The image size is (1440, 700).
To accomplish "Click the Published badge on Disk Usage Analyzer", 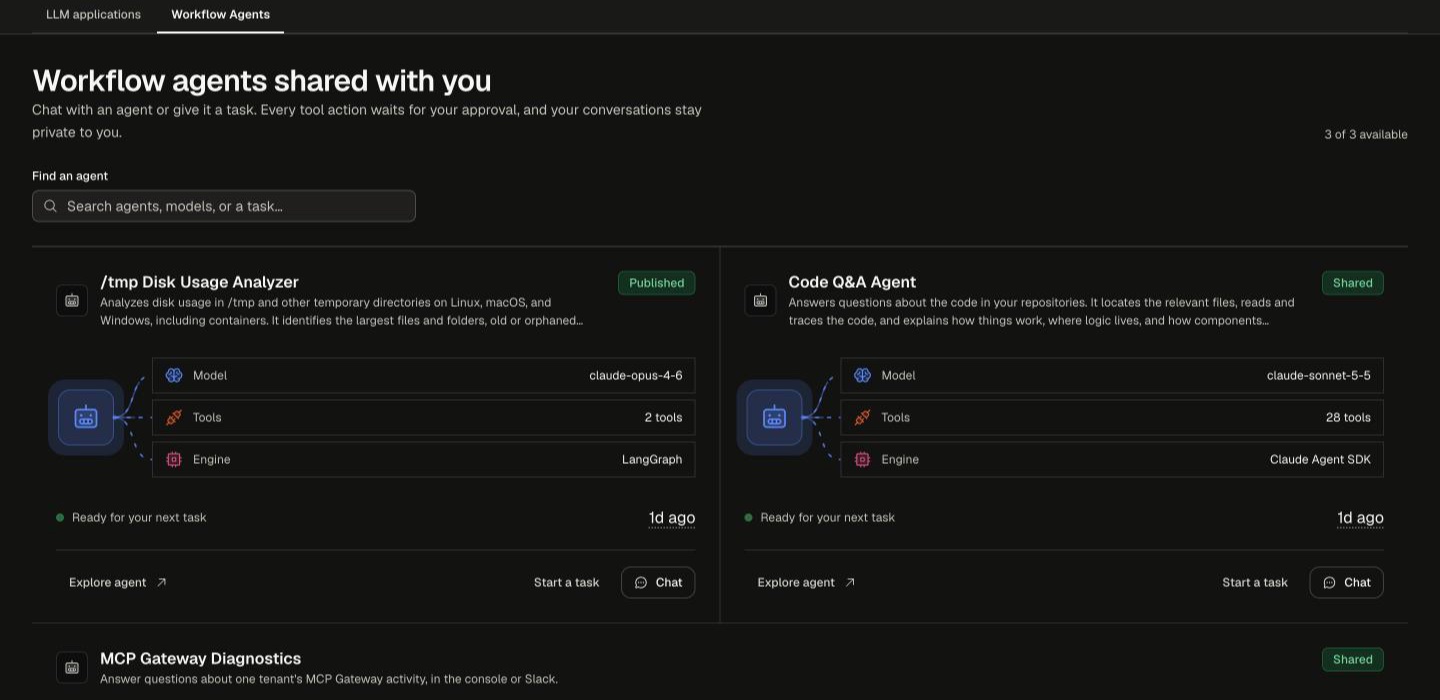I will coord(656,283).
